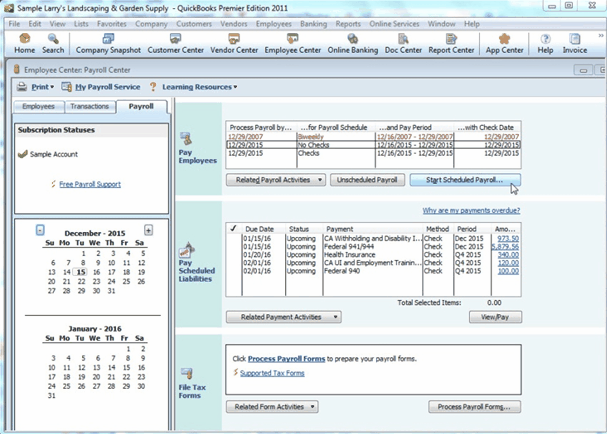Image resolution: width=607 pixels, height=434 pixels.
Task: Click the Learning Resources question icon
Action: pos(153,87)
